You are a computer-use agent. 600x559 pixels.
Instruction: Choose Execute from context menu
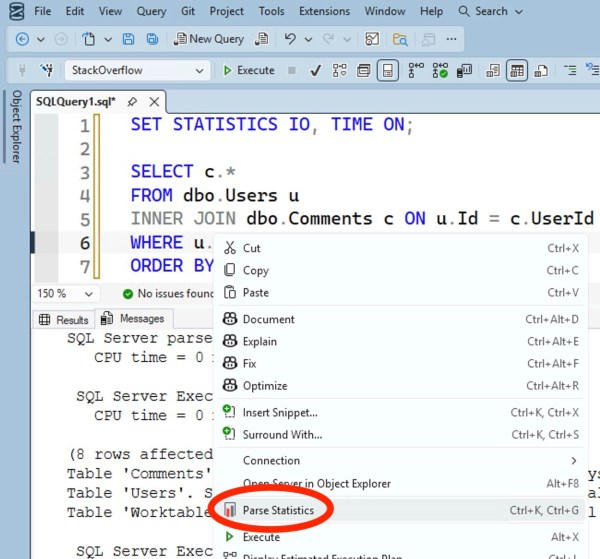pyautogui.click(x=401, y=537)
